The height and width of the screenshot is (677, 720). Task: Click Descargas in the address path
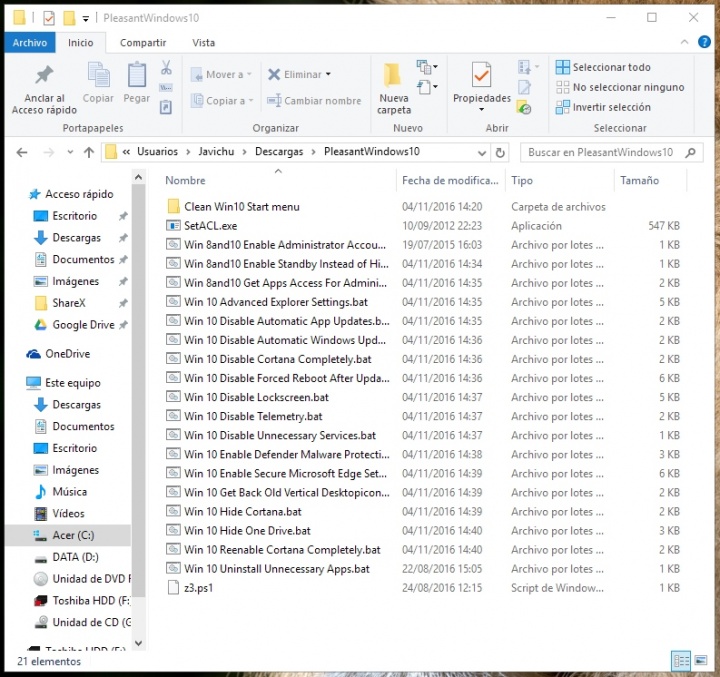click(279, 152)
